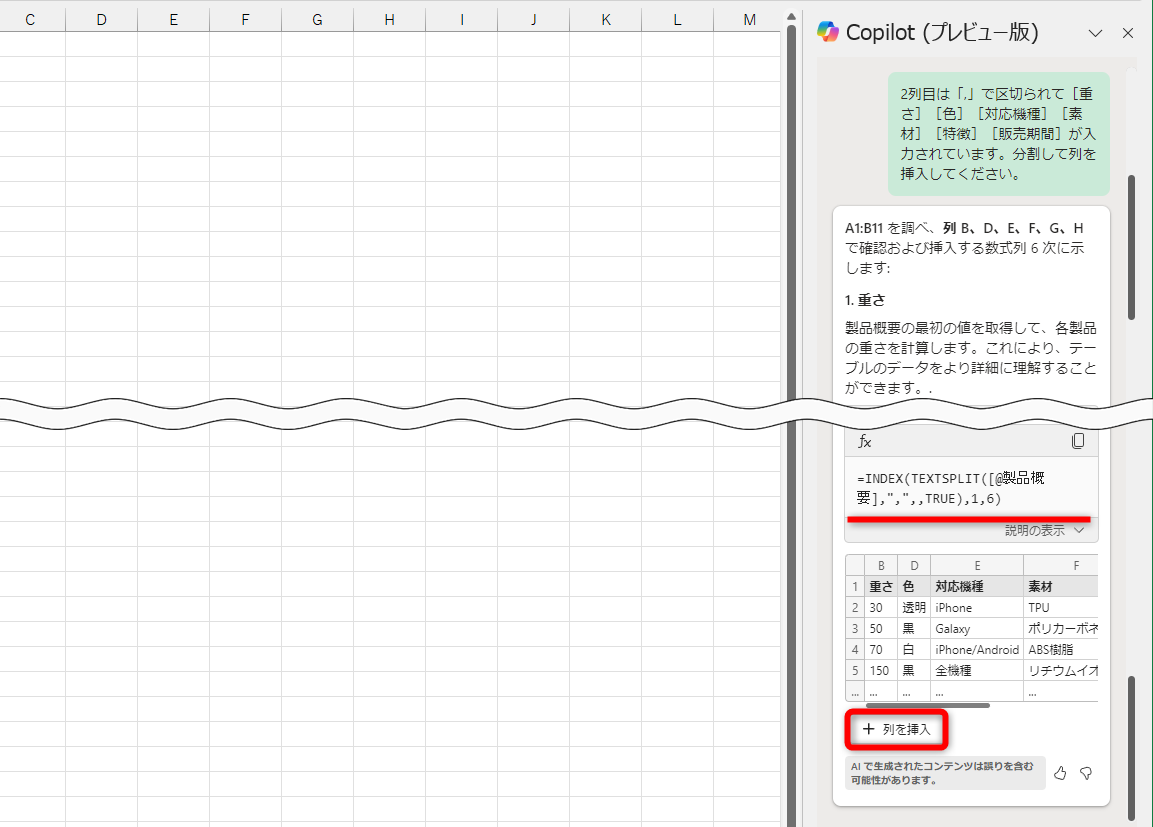Screen dimensions: 1153x827
Task: Click the Galaxy row in the preview table
Action: [x=952, y=628]
